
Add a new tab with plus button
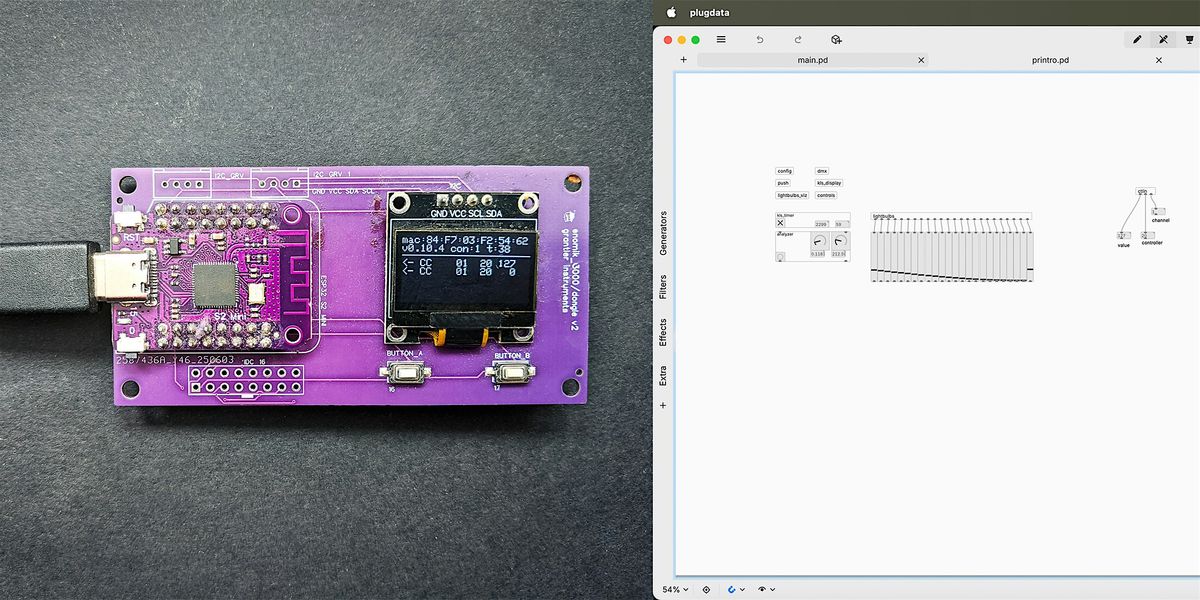[684, 60]
